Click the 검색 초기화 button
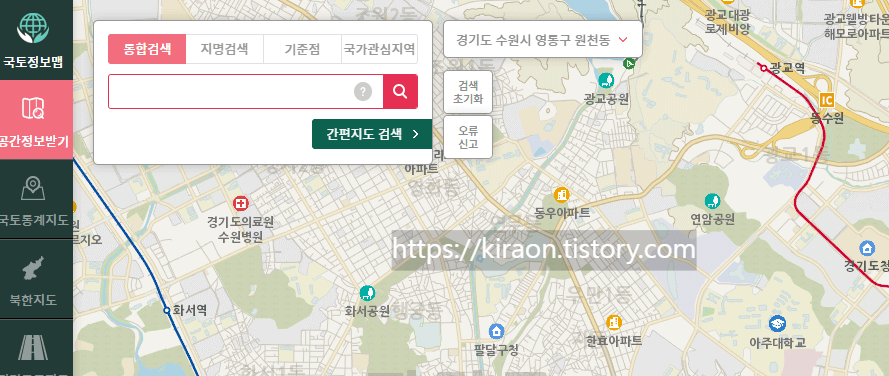Screen dimensions: 889x376 coord(468,92)
